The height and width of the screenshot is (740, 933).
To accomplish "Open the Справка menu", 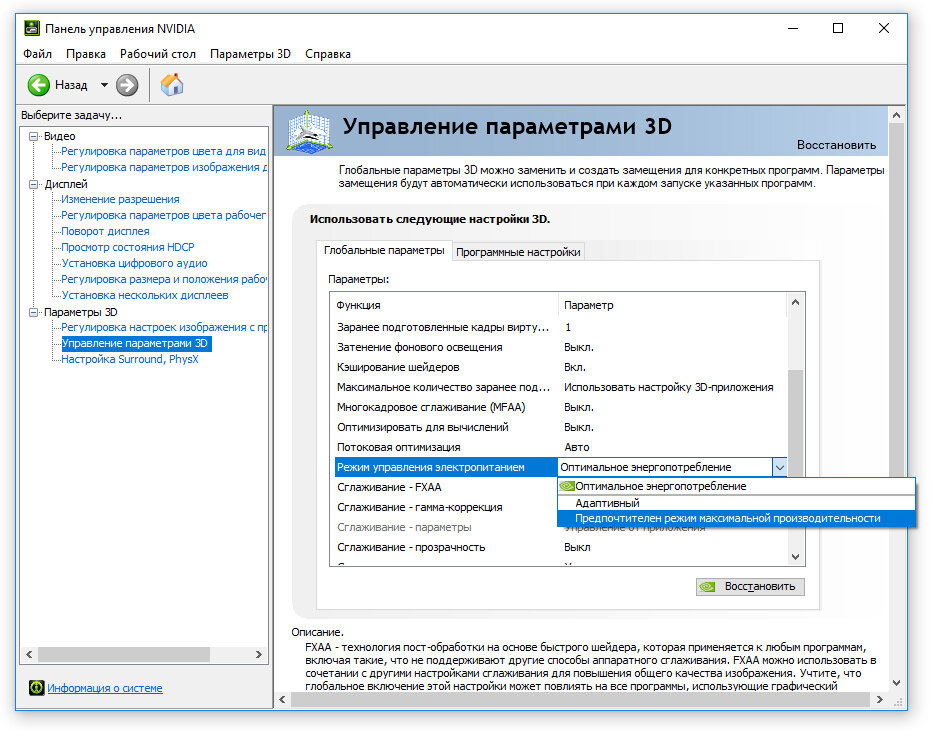I will 328,54.
